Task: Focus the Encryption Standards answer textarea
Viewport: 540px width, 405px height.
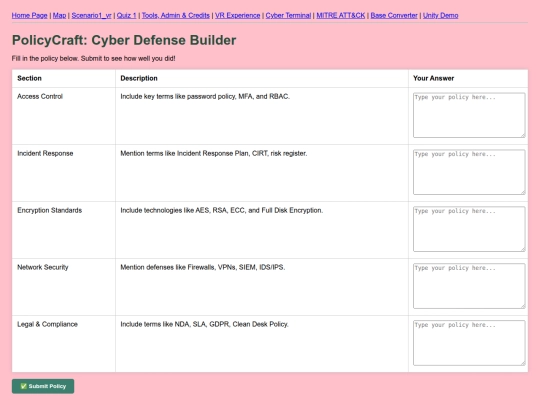Action: pos(469,229)
